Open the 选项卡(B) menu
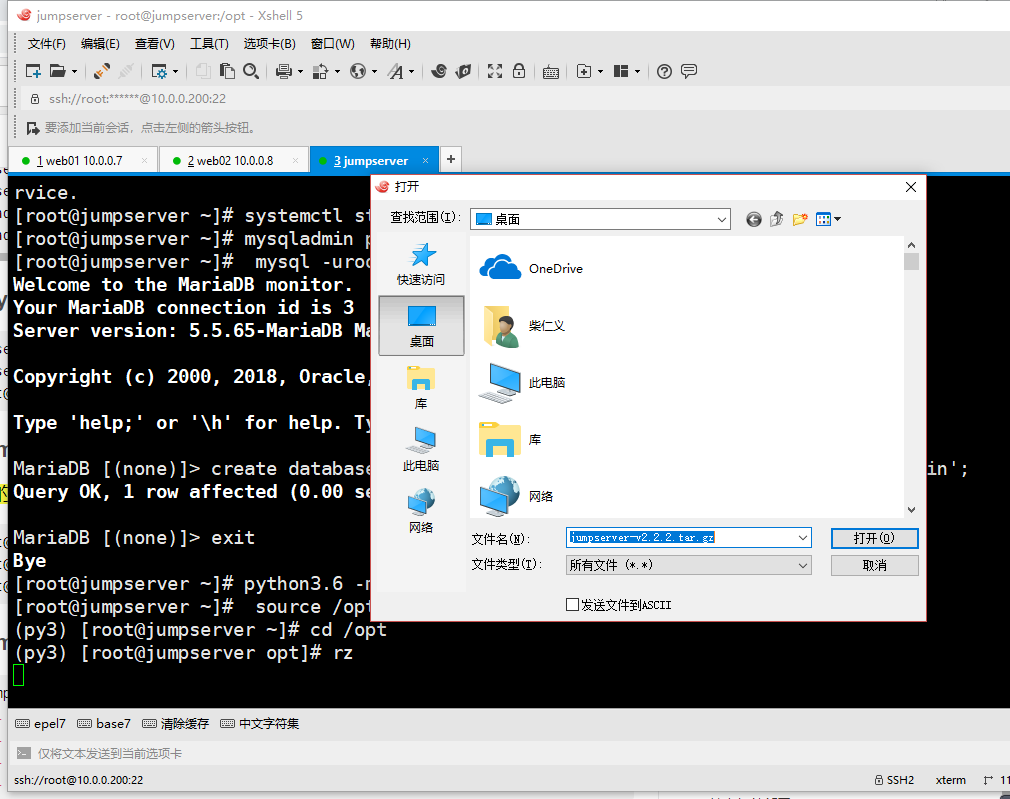1010x799 pixels. click(269, 44)
